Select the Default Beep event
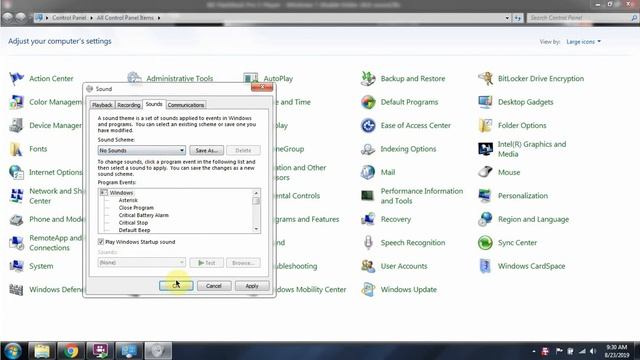 (134, 230)
